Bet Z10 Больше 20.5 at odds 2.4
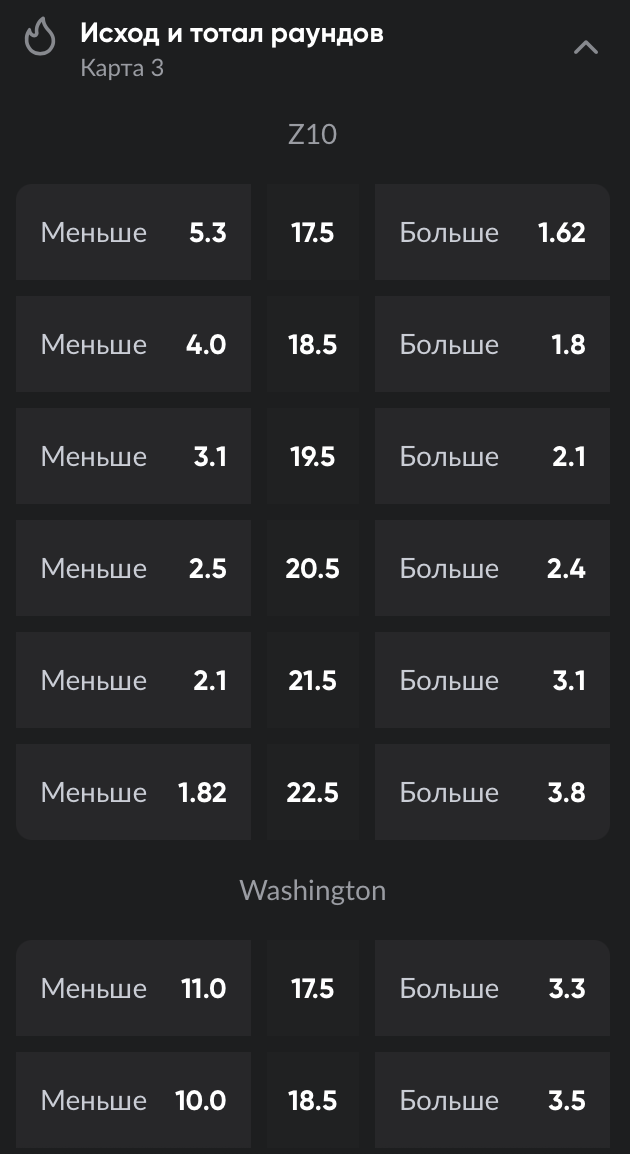630x1154 pixels. click(x=492, y=569)
